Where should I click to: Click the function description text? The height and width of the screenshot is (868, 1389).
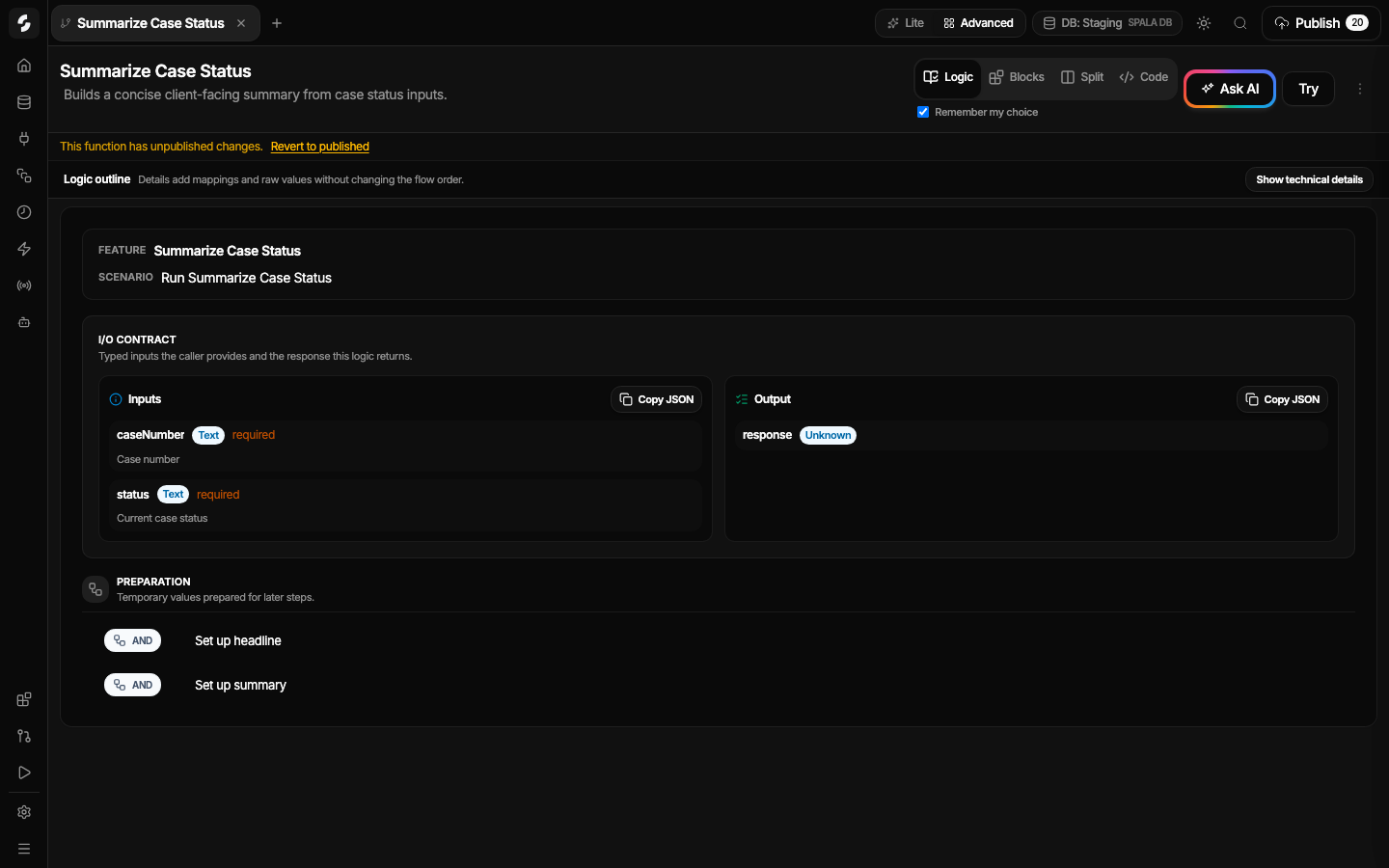[x=255, y=95]
